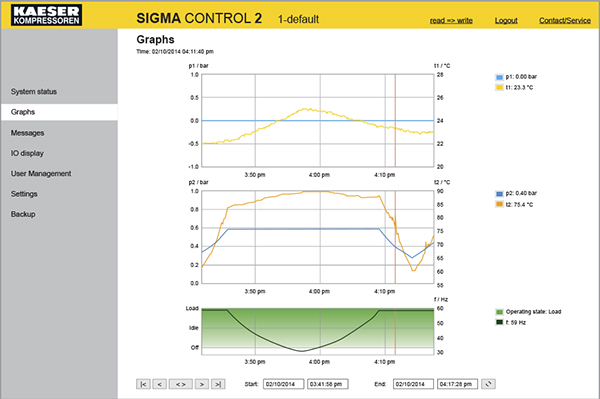The image size is (600, 399).
Task: Click the 'p1: 0.00 bar' legend text
Action: point(521,77)
